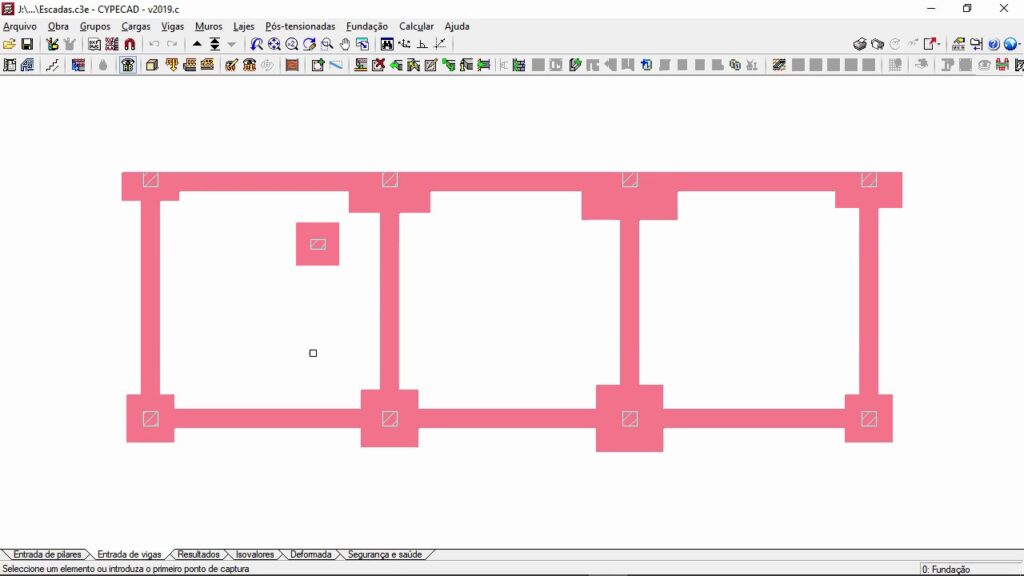Save the project with the floppy disk icon
Screen dimensions: 1024x576
[27, 44]
